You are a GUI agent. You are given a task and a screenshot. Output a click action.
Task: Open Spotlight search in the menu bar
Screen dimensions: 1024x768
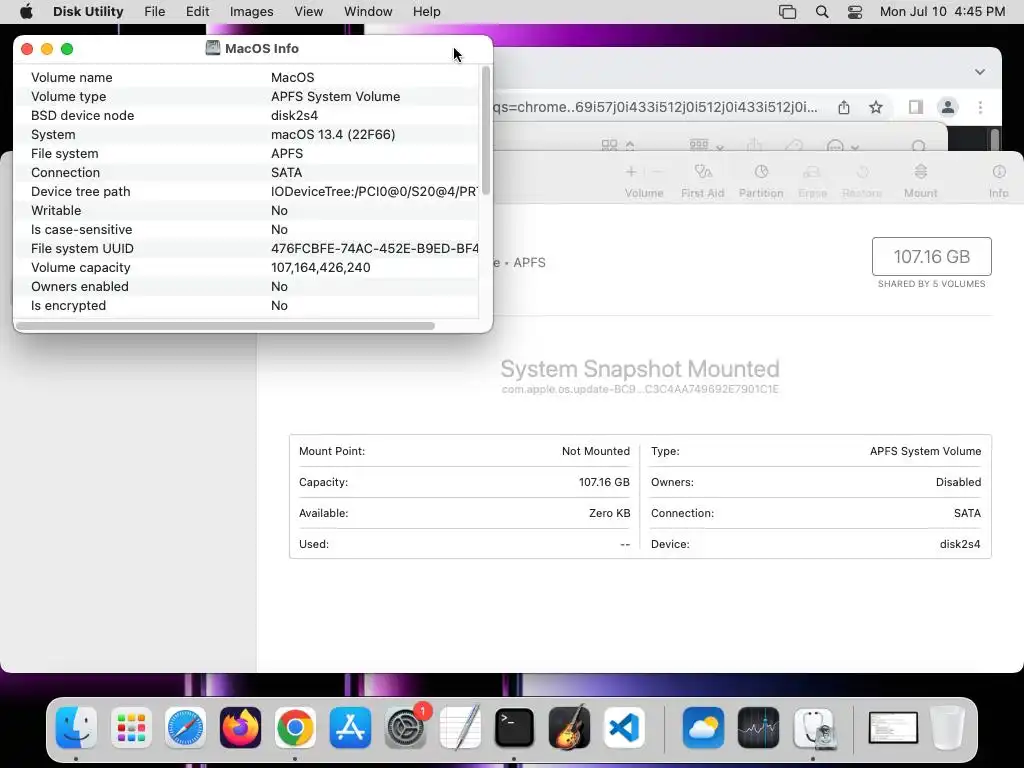point(822,12)
